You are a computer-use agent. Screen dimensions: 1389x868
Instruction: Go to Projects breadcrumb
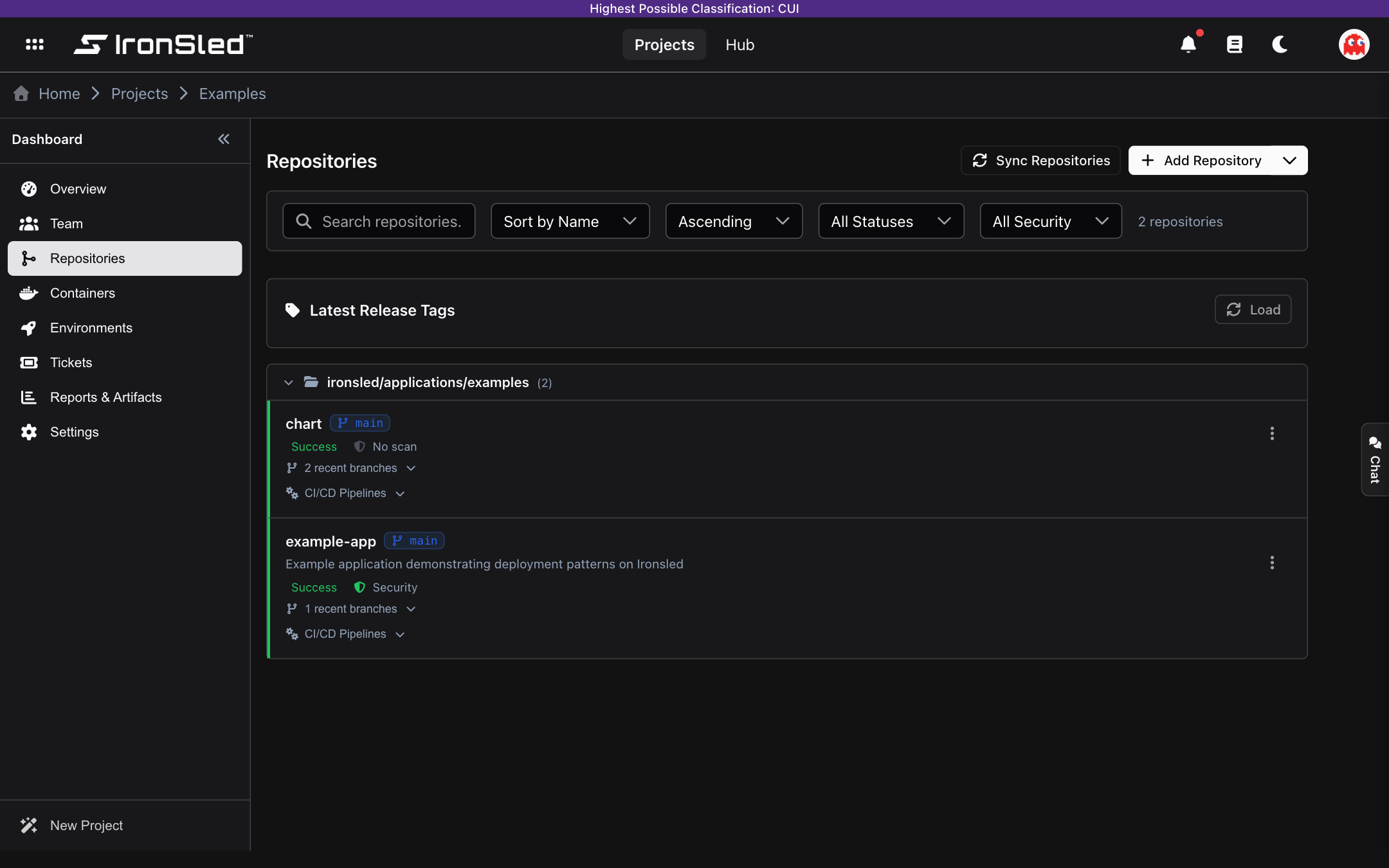coord(140,94)
